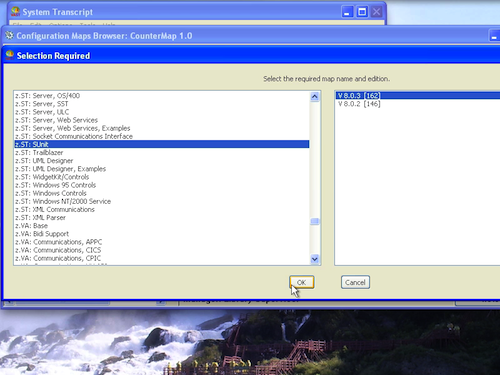Click the Selection Required dialog title icon
Screen dimensions: 500x375
(x=10, y=55)
